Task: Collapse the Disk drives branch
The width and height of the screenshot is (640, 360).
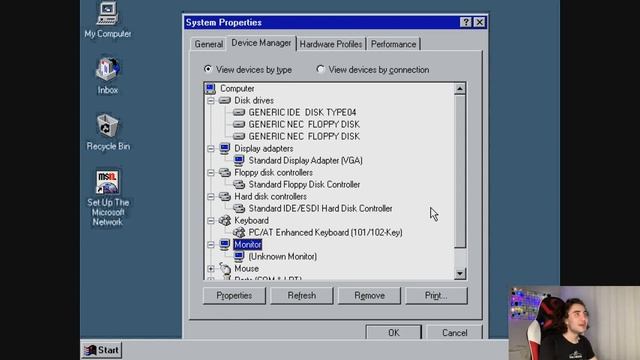Action: [x=211, y=100]
